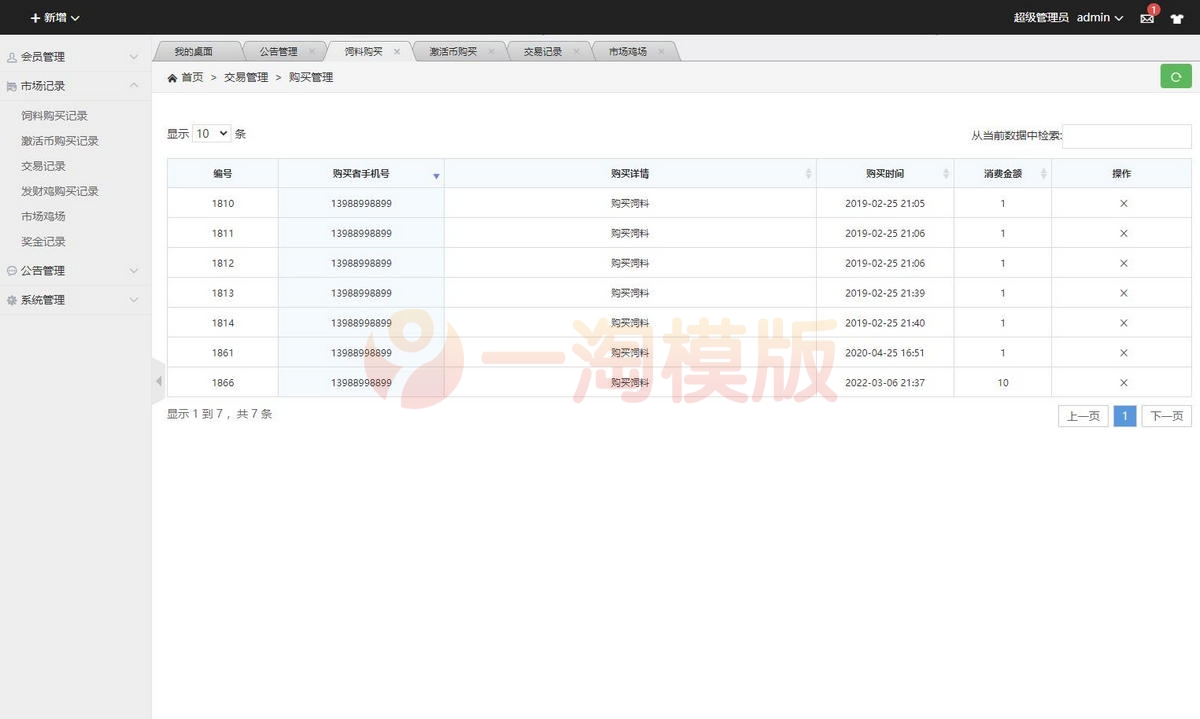Image resolution: width=1200 pixels, height=719 pixels.
Task: Select the 饲料购买 tab
Action: pyautogui.click(x=364, y=51)
